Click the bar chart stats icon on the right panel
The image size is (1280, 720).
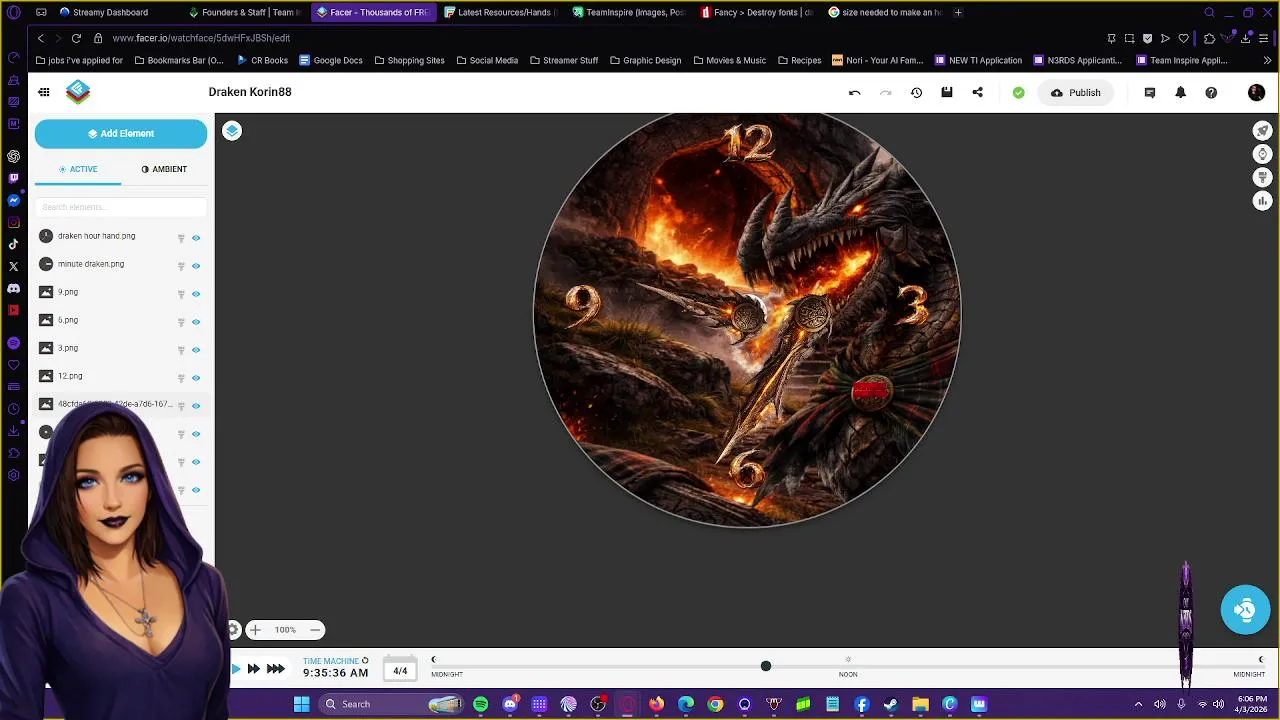1262,201
